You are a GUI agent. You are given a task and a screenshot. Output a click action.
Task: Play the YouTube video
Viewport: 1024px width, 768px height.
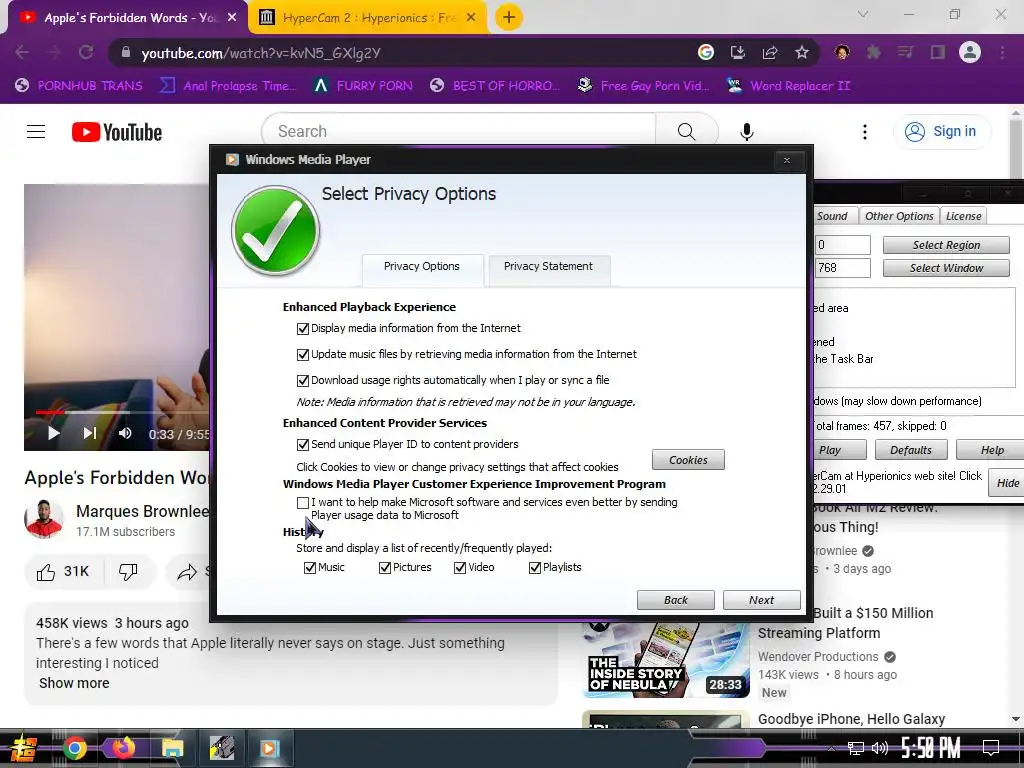(x=54, y=434)
